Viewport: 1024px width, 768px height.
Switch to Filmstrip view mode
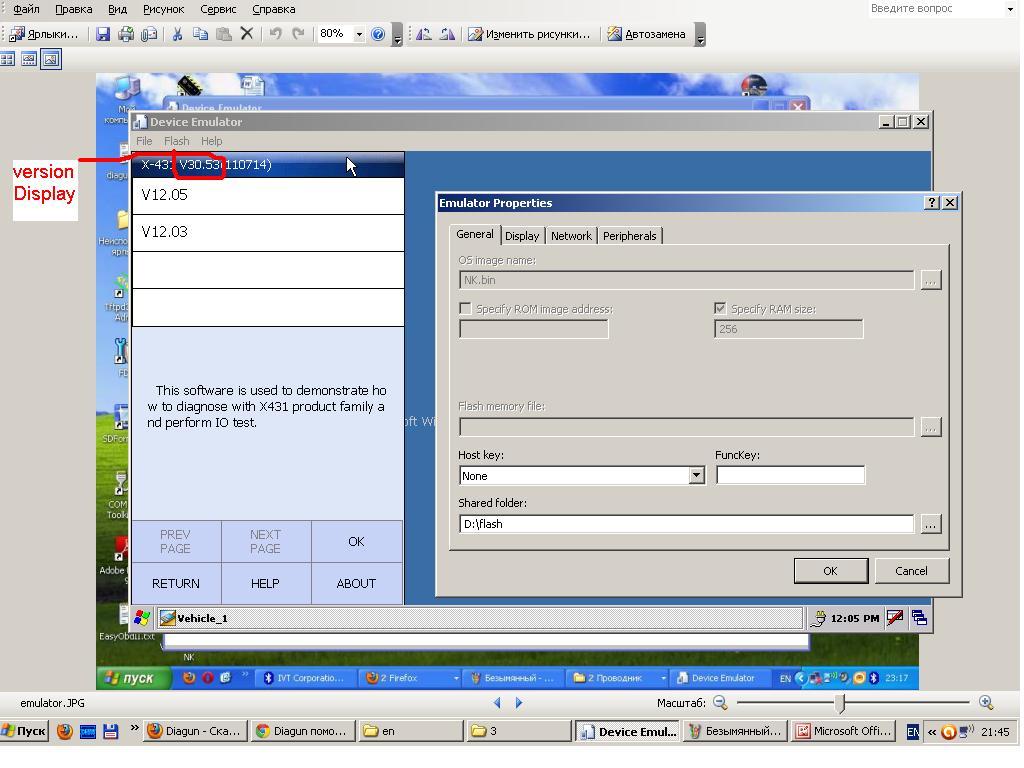click(29, 59)
